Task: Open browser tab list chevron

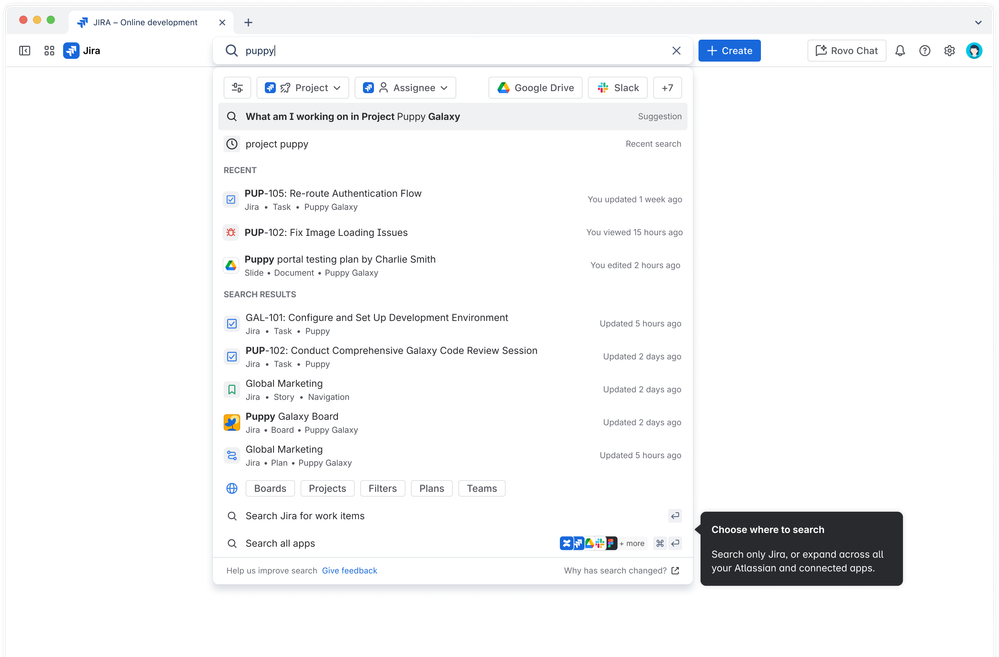Action: [978, 22]
